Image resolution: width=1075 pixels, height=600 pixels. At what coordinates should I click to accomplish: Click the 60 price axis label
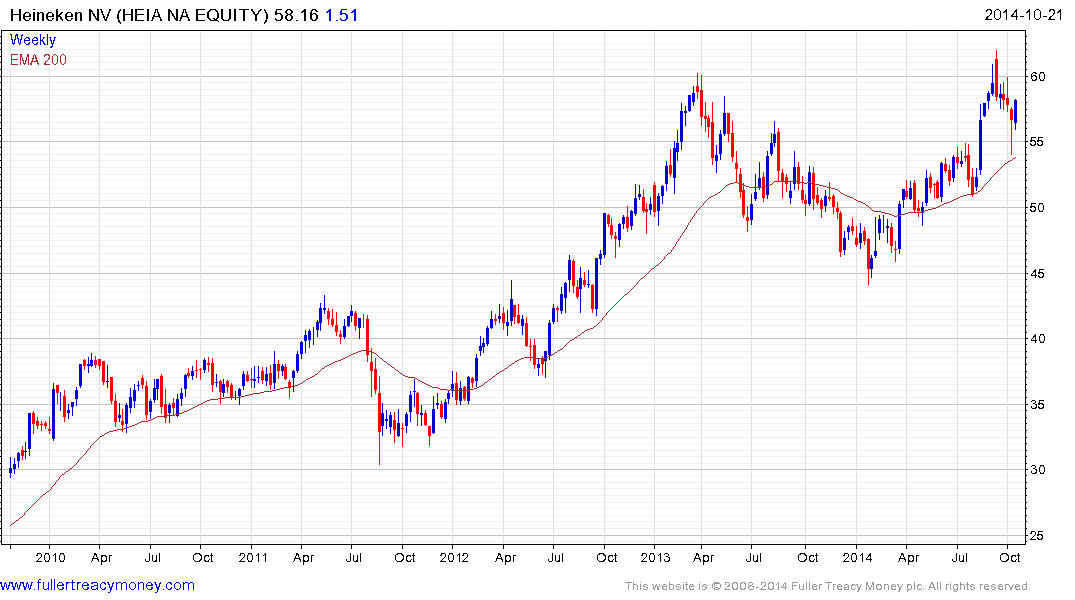(1038, 77)
